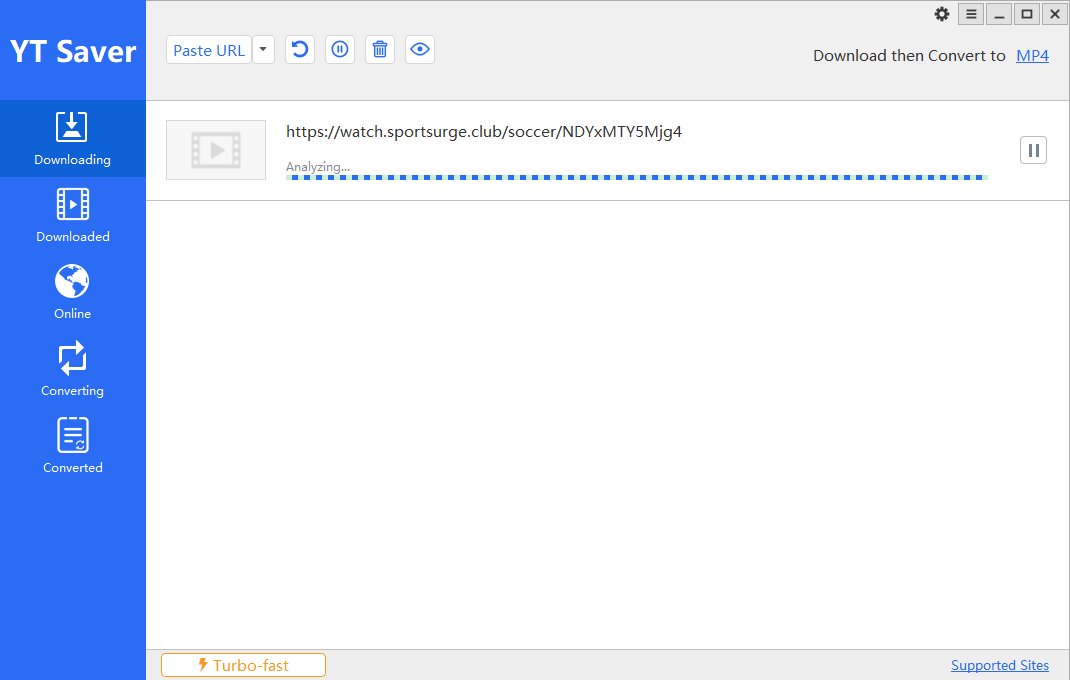Expand the Paste URL dropdown arrow
This screenshot has height=680, width=1070.
tap(263, 50)
